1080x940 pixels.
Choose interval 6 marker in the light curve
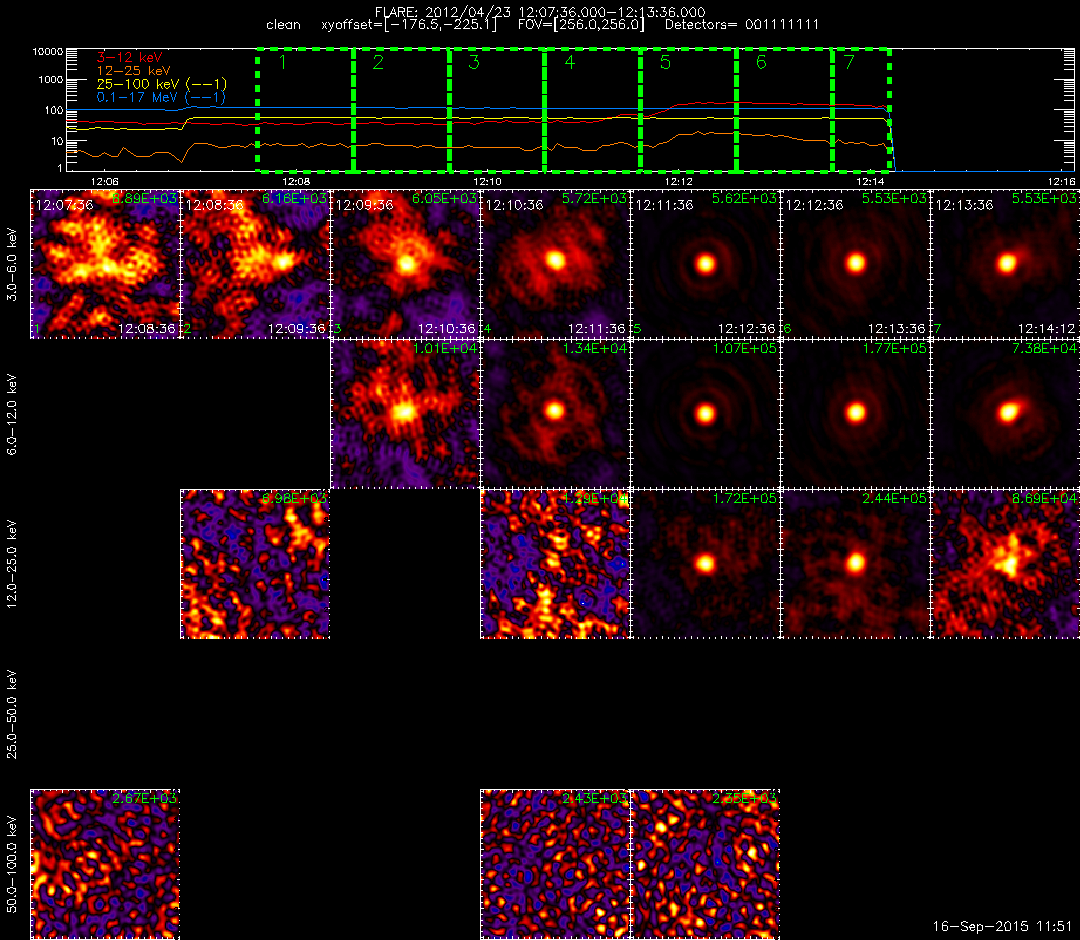[x=761, y=62]
